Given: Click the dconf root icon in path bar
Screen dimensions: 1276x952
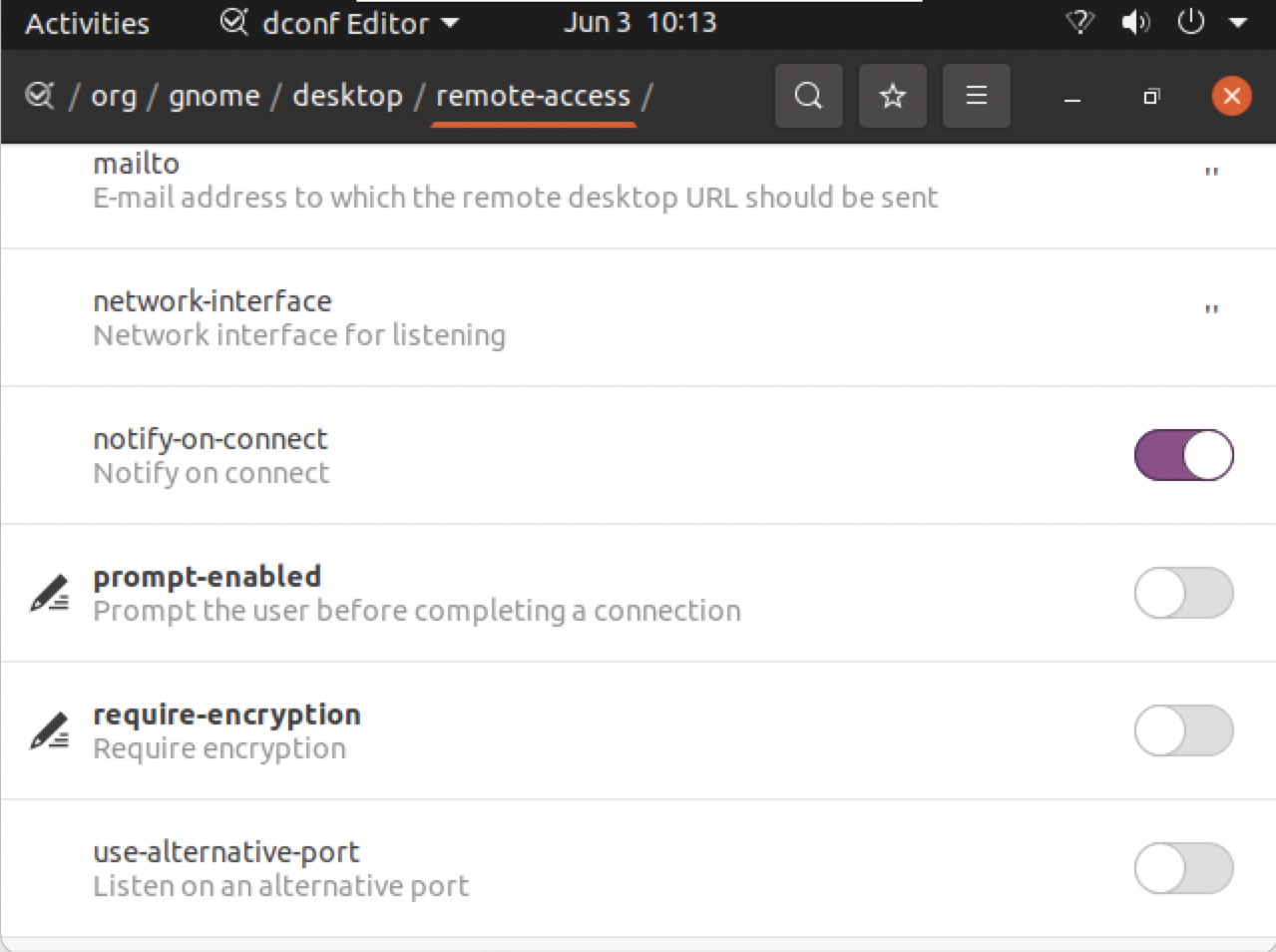Looking at the screenshot, I should tap(39, 96).
